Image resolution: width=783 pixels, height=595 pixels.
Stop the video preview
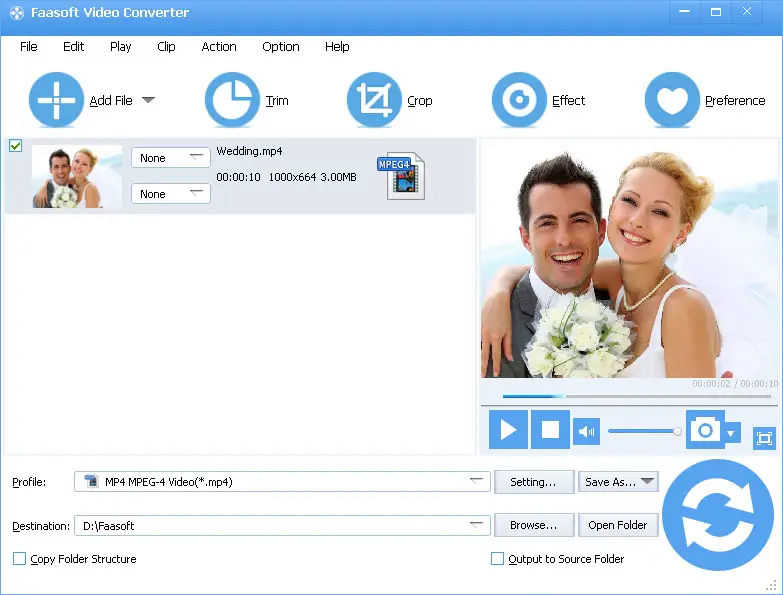point(550,430)
